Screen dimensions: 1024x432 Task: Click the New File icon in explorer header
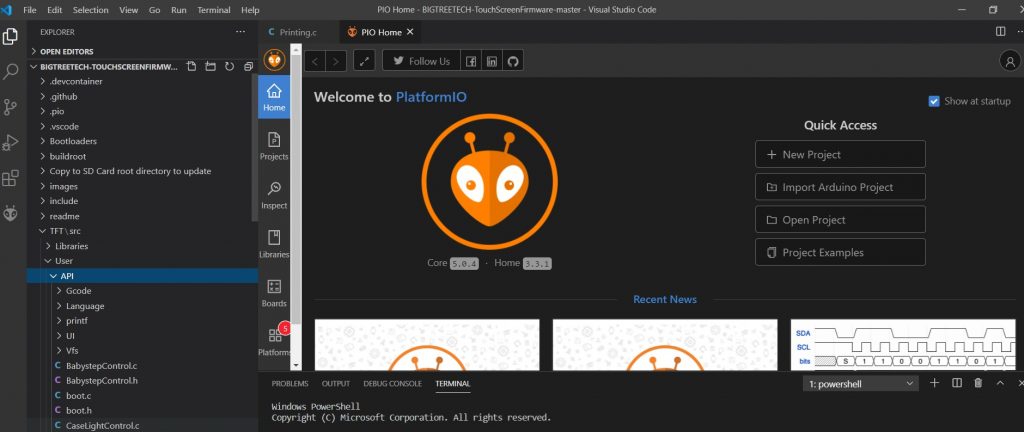pos(191,67)
